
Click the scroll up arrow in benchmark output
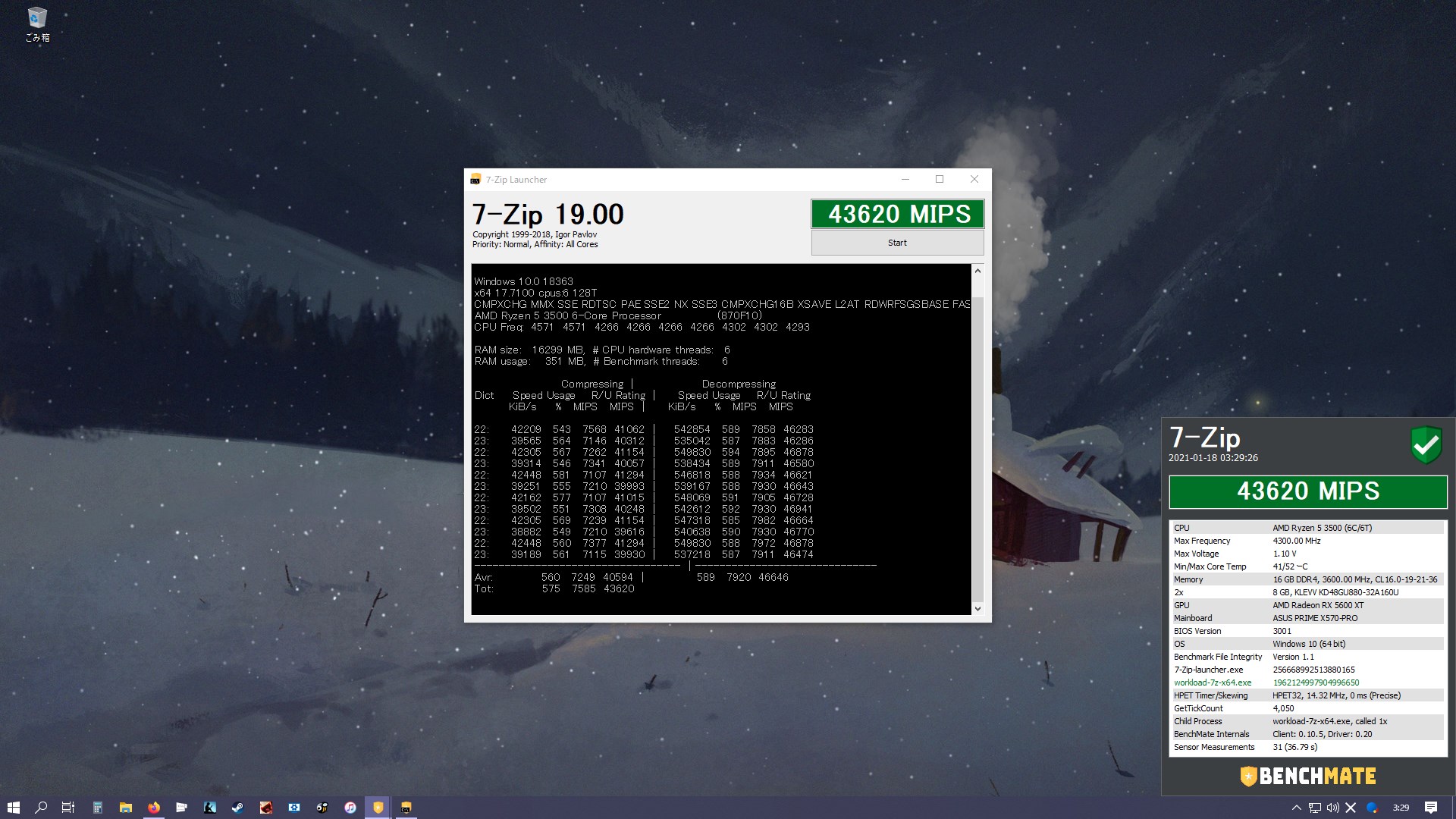click(977, 271)
